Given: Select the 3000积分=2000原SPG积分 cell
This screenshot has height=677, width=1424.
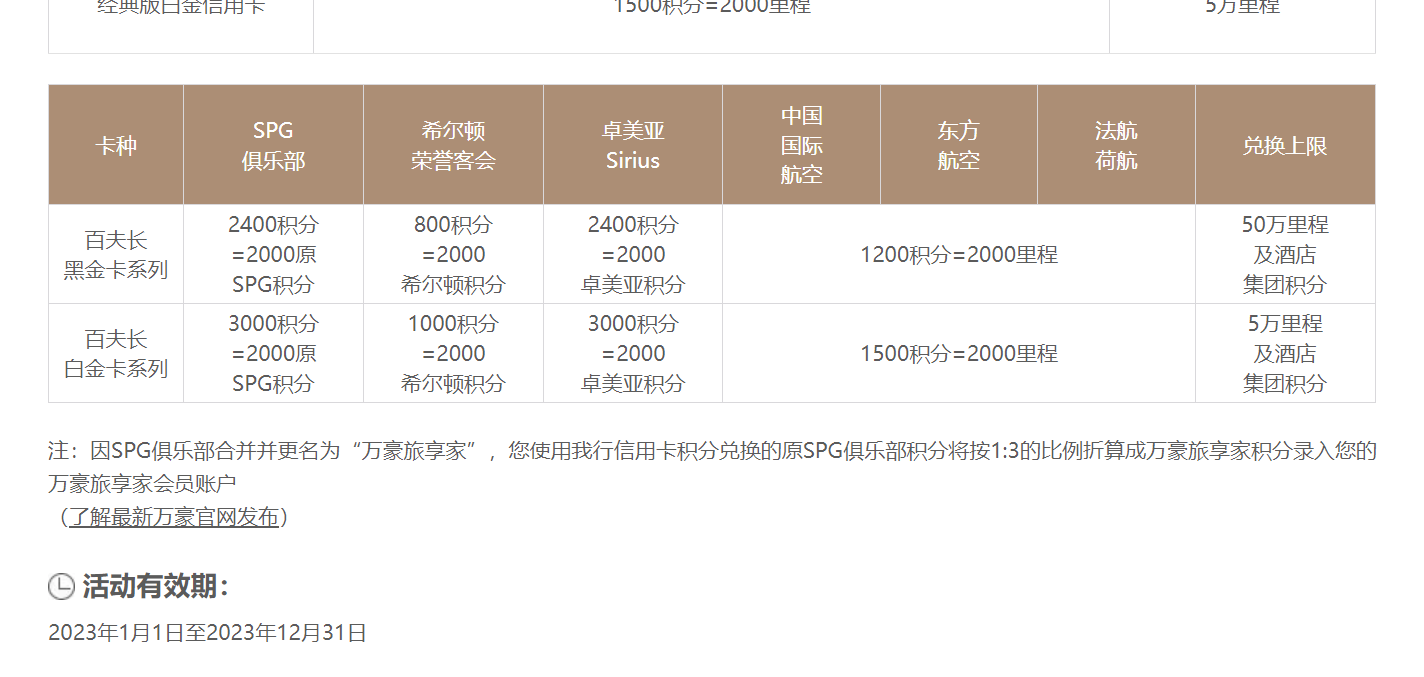Looking at the screenshot, I should 273,353.
